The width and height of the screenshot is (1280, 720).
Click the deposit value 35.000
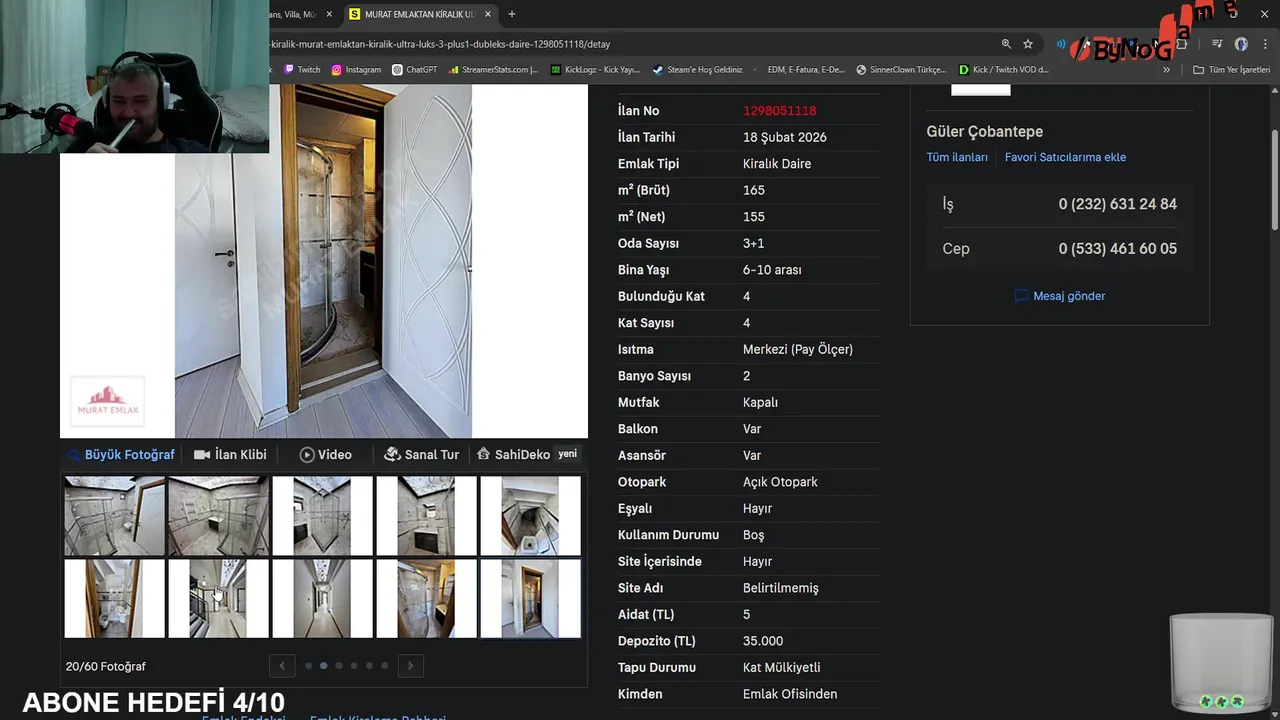(x=763, y=641)
